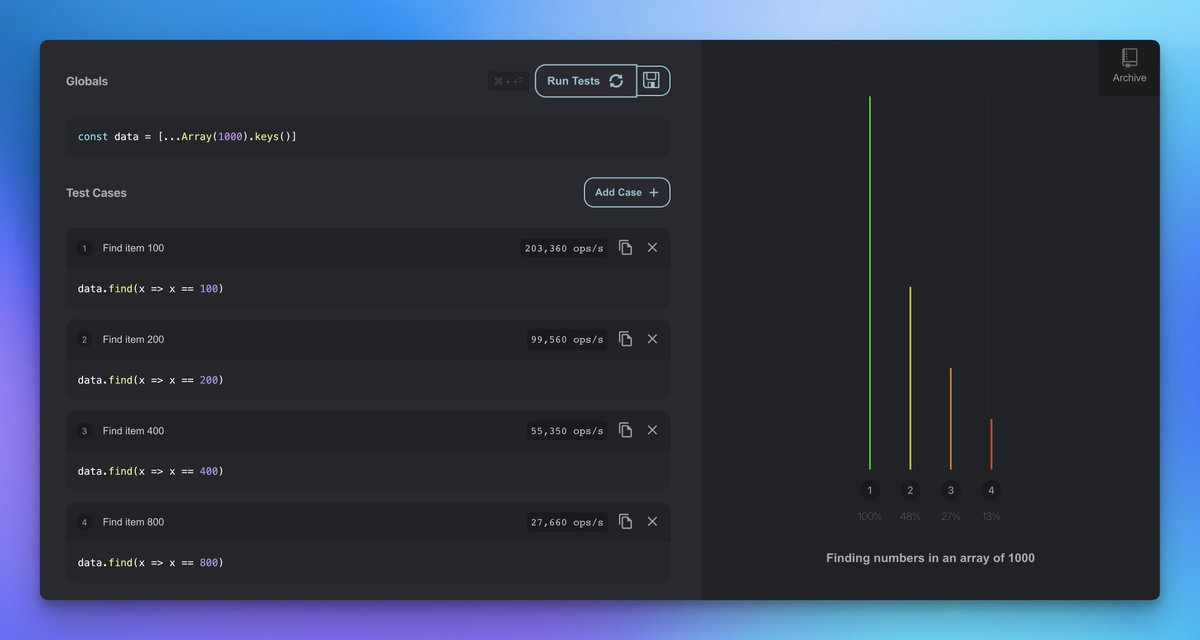
Task: Click the refresh icon inside Run Tests
Action: [616, 81]
